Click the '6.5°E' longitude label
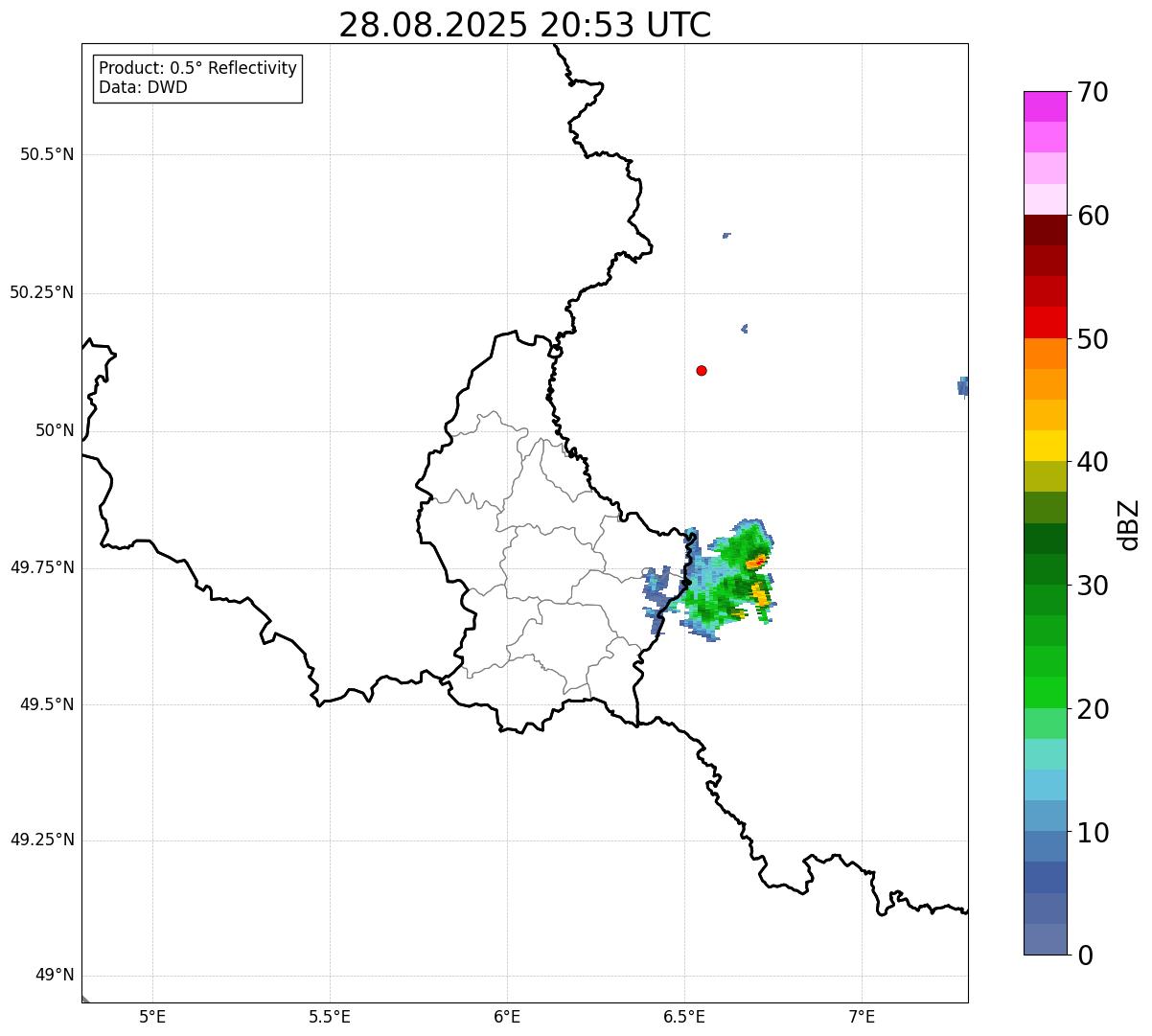Viewport: 1152px width, 1036px height. coord(684,1016)
